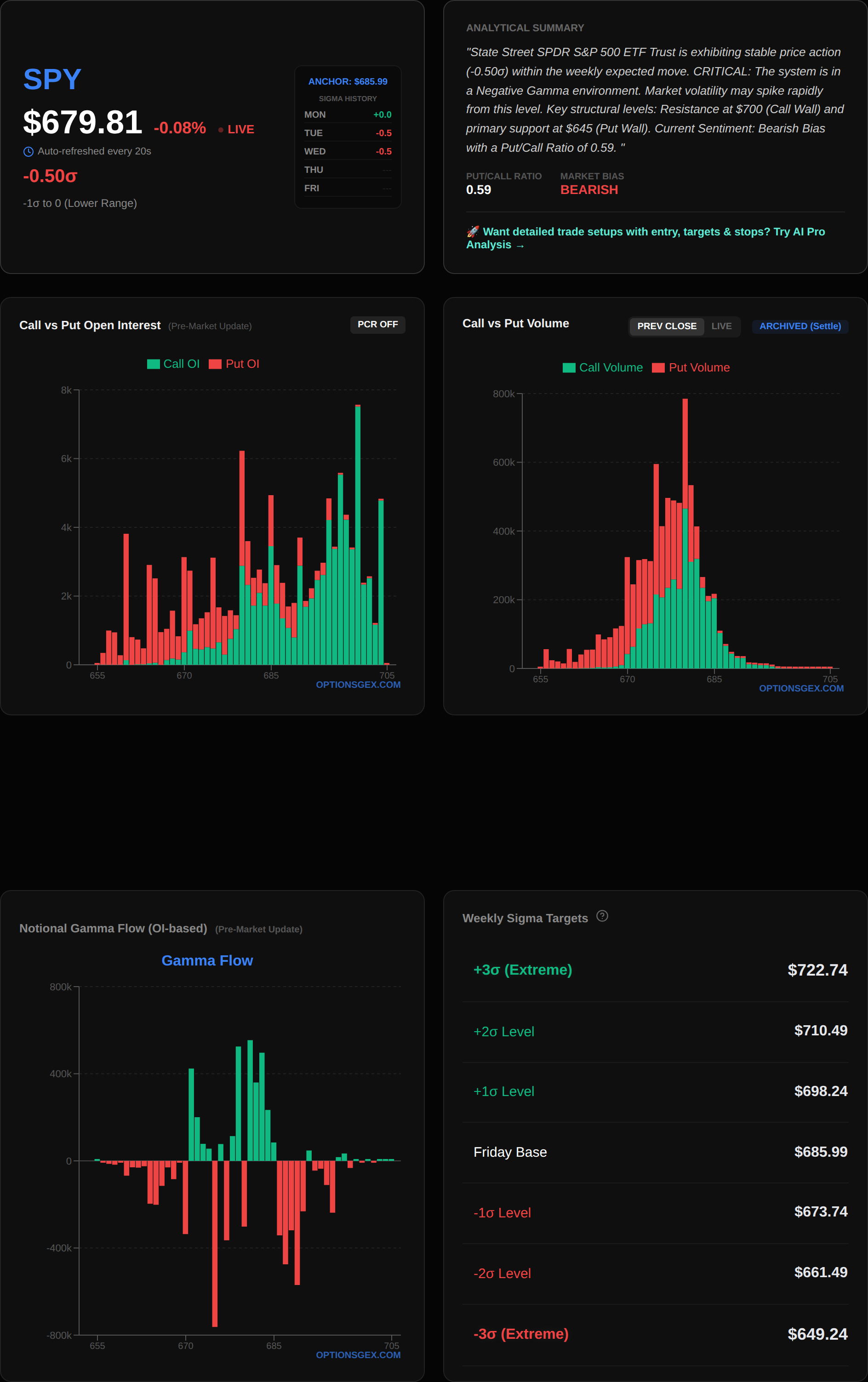
Task: Click the red LIVE status dot
Action: tap(221, 130)
